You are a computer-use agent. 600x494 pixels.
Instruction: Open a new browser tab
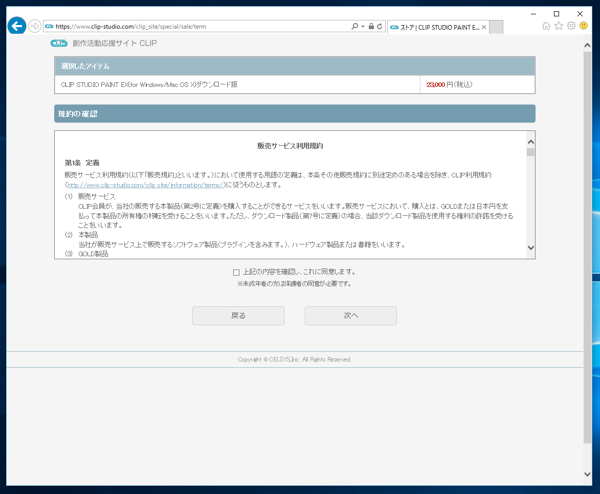496,27
